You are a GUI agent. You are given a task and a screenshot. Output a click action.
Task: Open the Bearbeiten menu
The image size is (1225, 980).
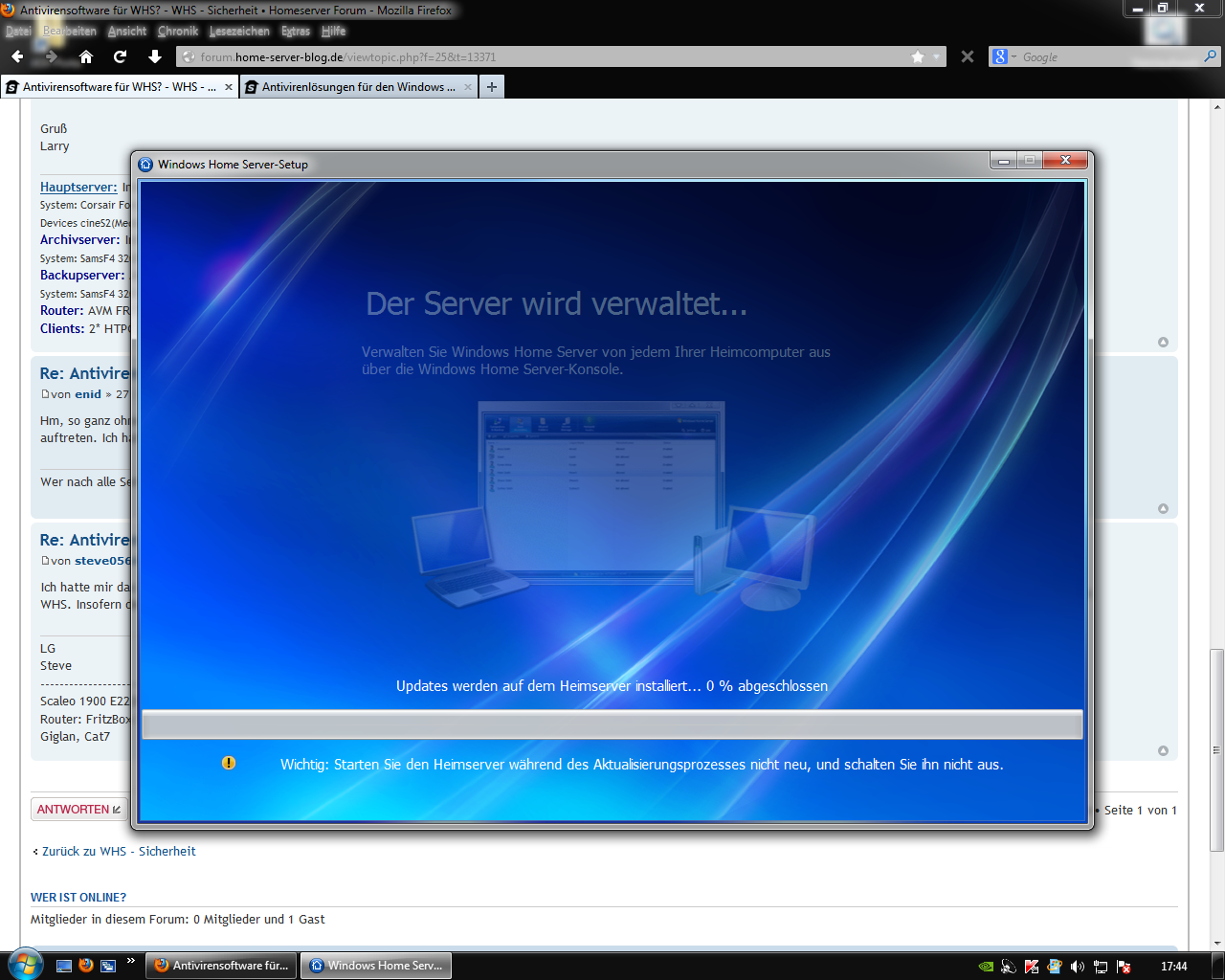point(70,31)
